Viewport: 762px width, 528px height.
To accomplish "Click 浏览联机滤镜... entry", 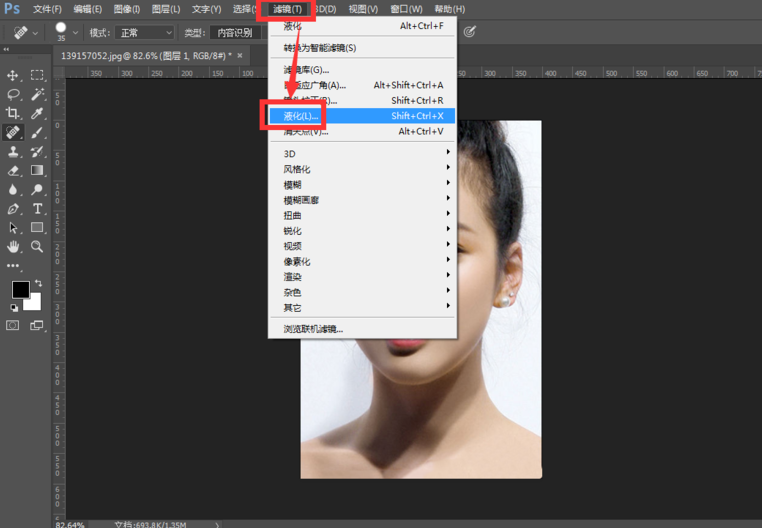I will tap(362, 329).
